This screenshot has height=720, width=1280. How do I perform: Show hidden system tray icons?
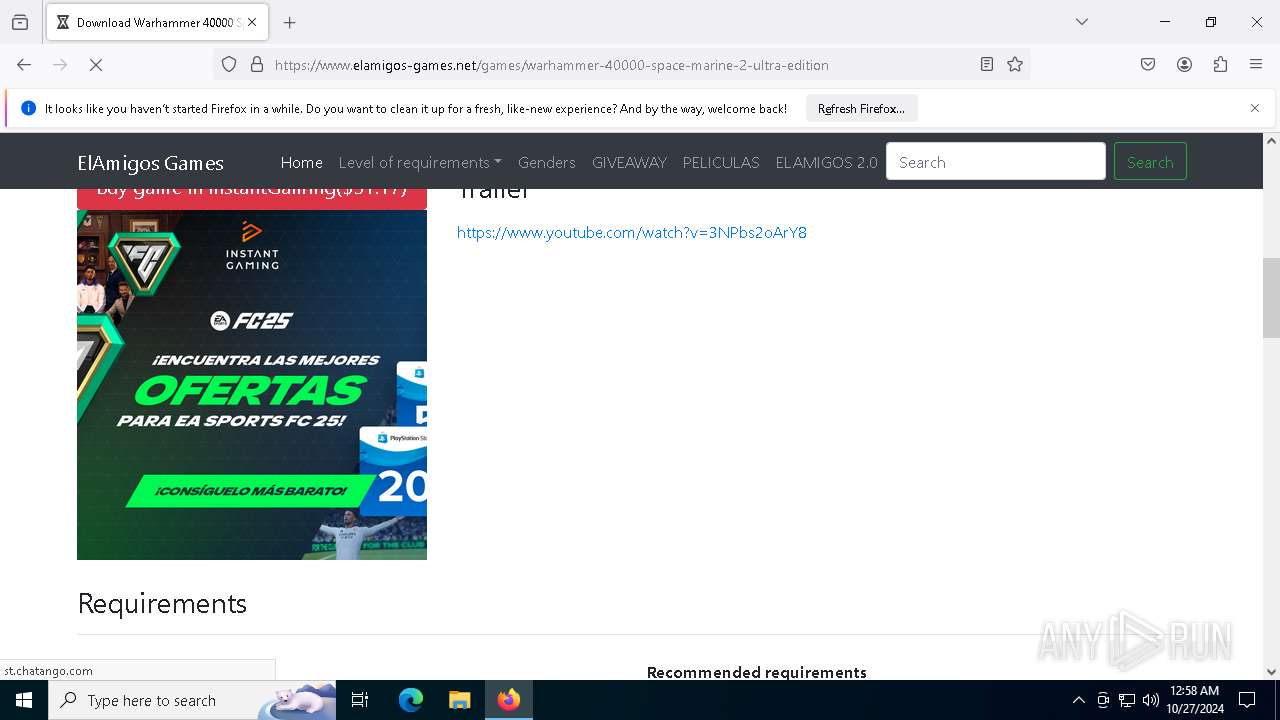[1078, 700]
